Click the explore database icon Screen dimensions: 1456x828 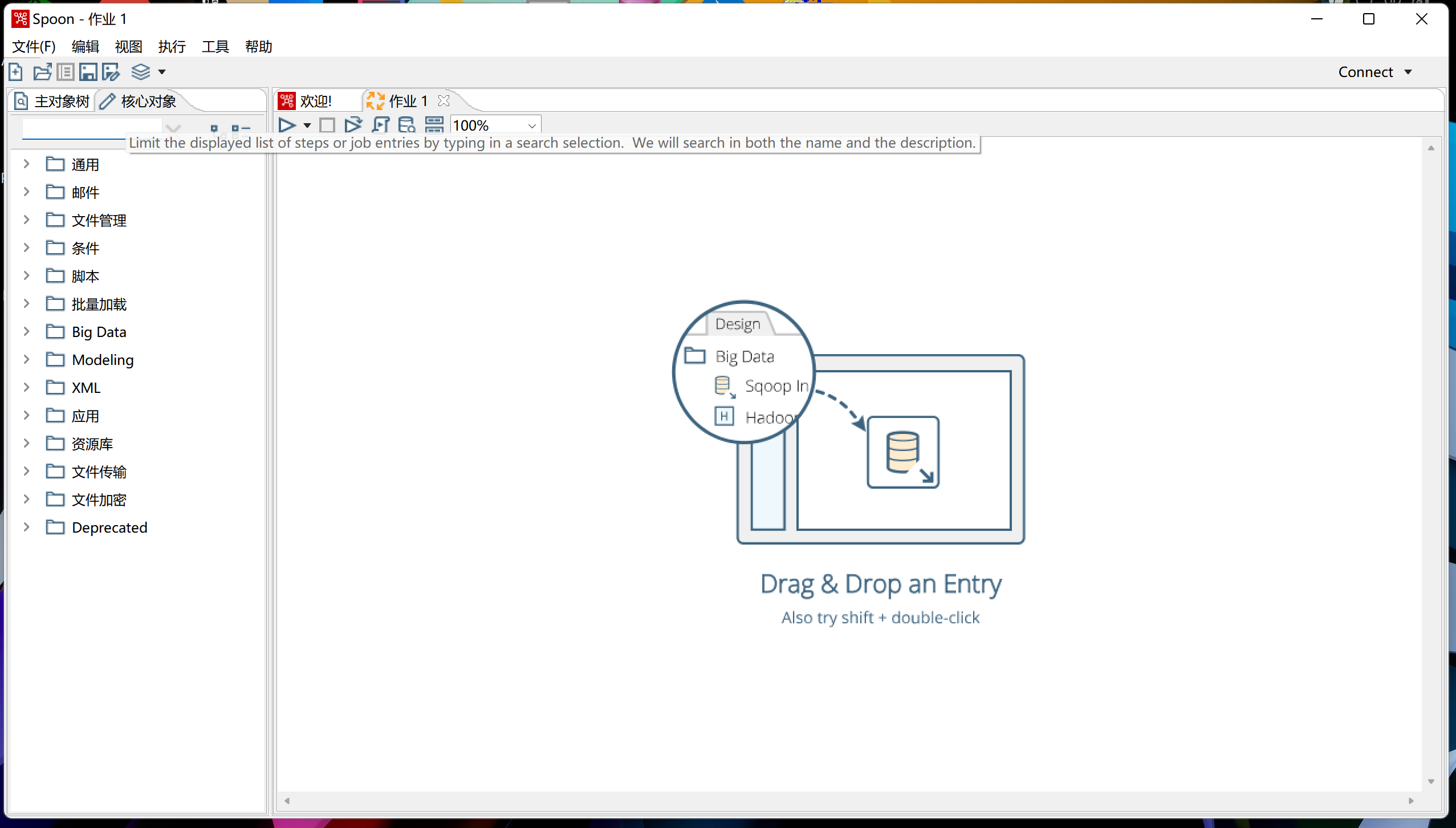tap(407, 125)
